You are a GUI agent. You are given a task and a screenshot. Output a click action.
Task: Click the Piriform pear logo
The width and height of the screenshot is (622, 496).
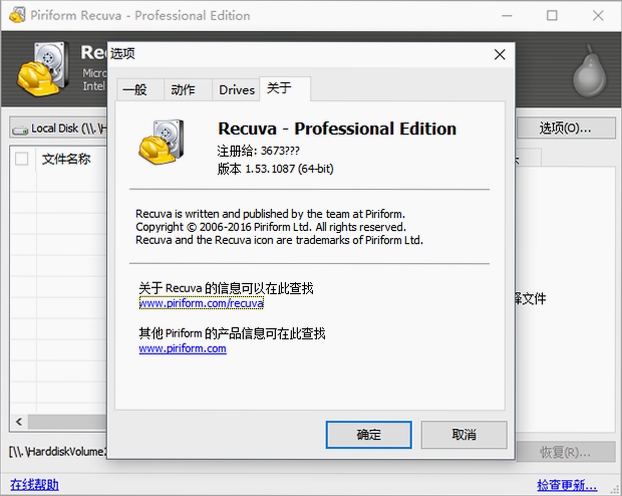coord(589,71)
